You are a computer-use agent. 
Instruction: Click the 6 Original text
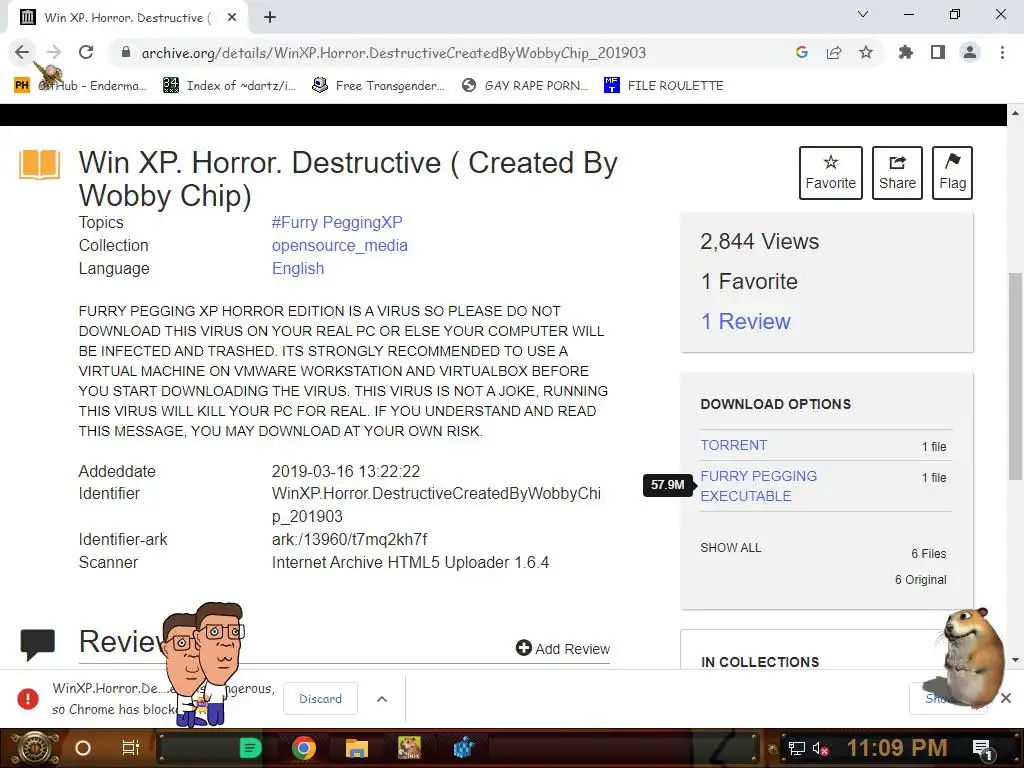[x=920, y=580]
